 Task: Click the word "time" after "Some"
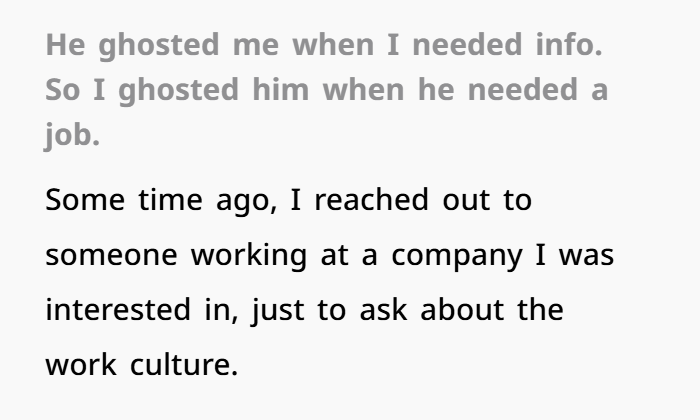(170, 200)
